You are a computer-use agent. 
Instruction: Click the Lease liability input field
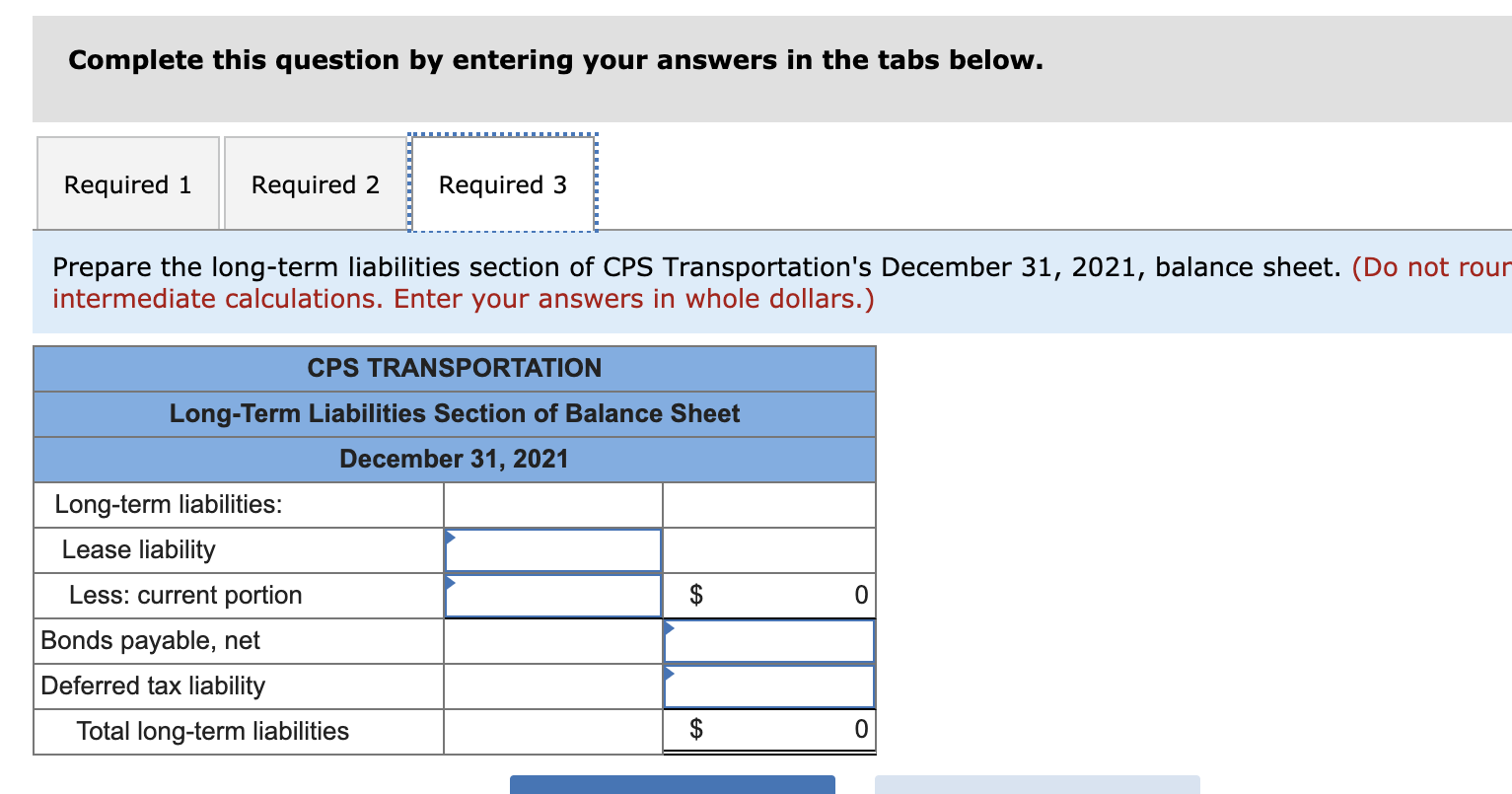click(552, 549)
